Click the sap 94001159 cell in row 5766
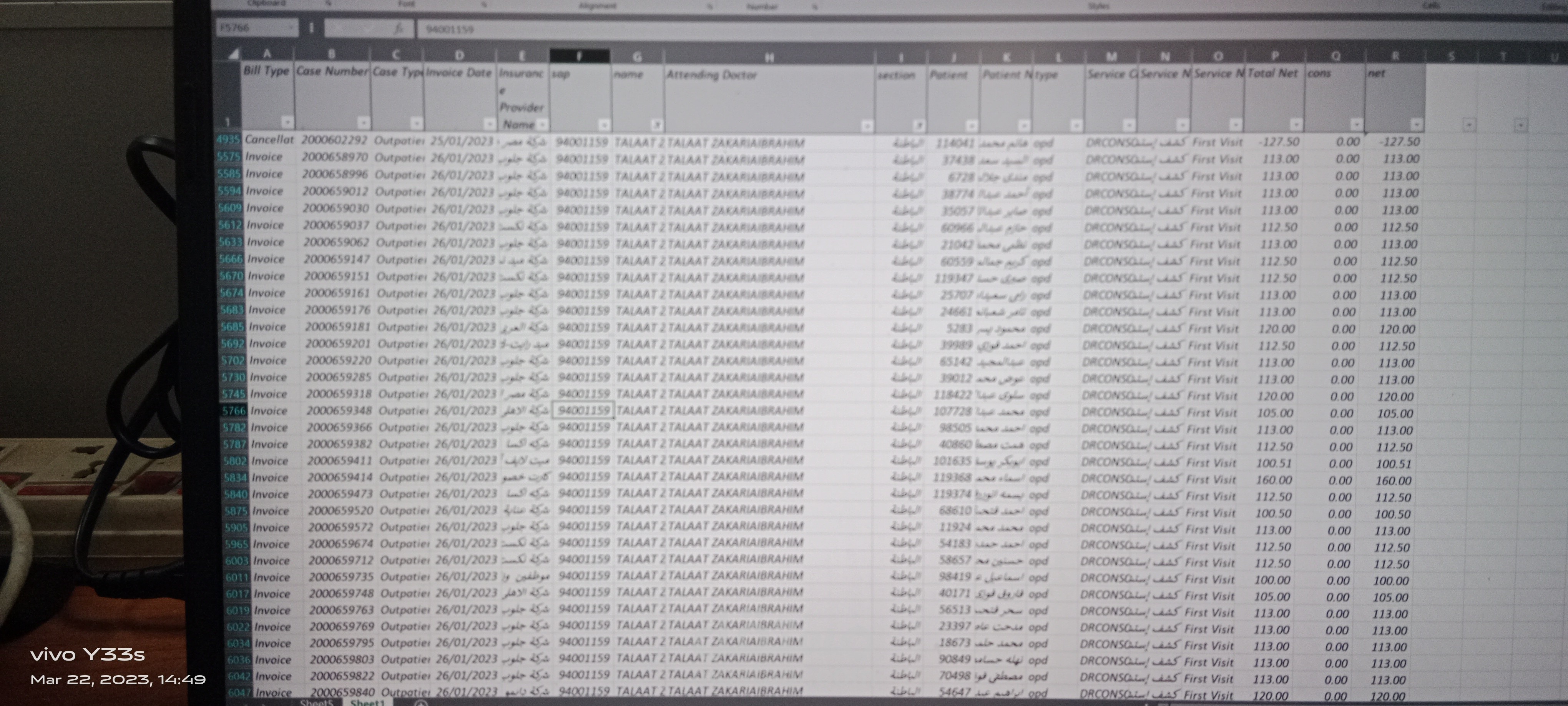Image resolution: width=1568 pixels, height=706 pixels. (583, 411)
